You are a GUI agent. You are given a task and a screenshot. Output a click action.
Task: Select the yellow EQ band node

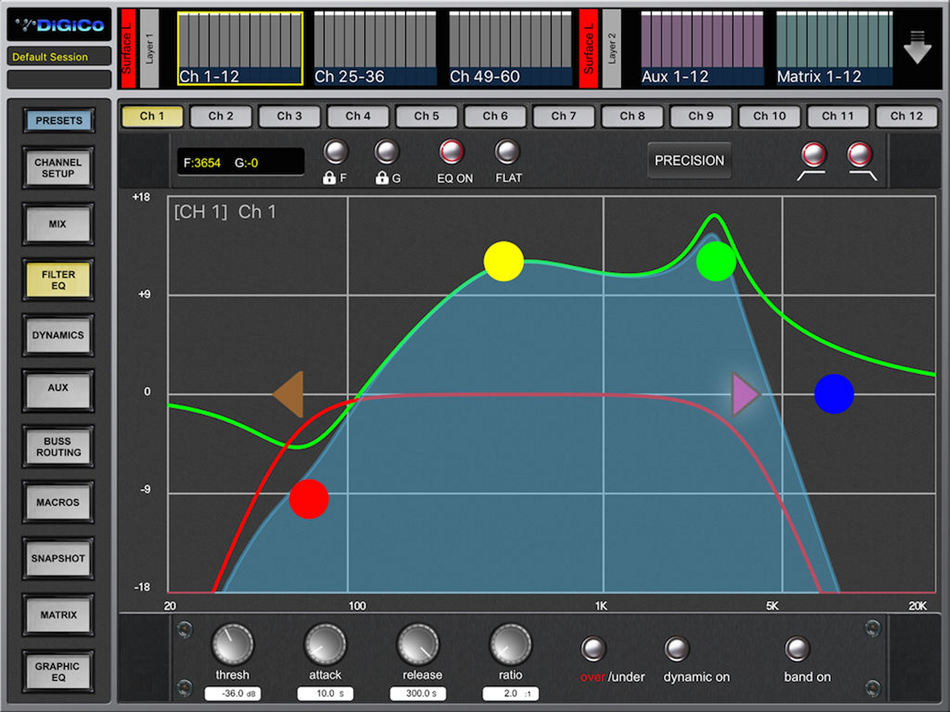click(503, 261)
